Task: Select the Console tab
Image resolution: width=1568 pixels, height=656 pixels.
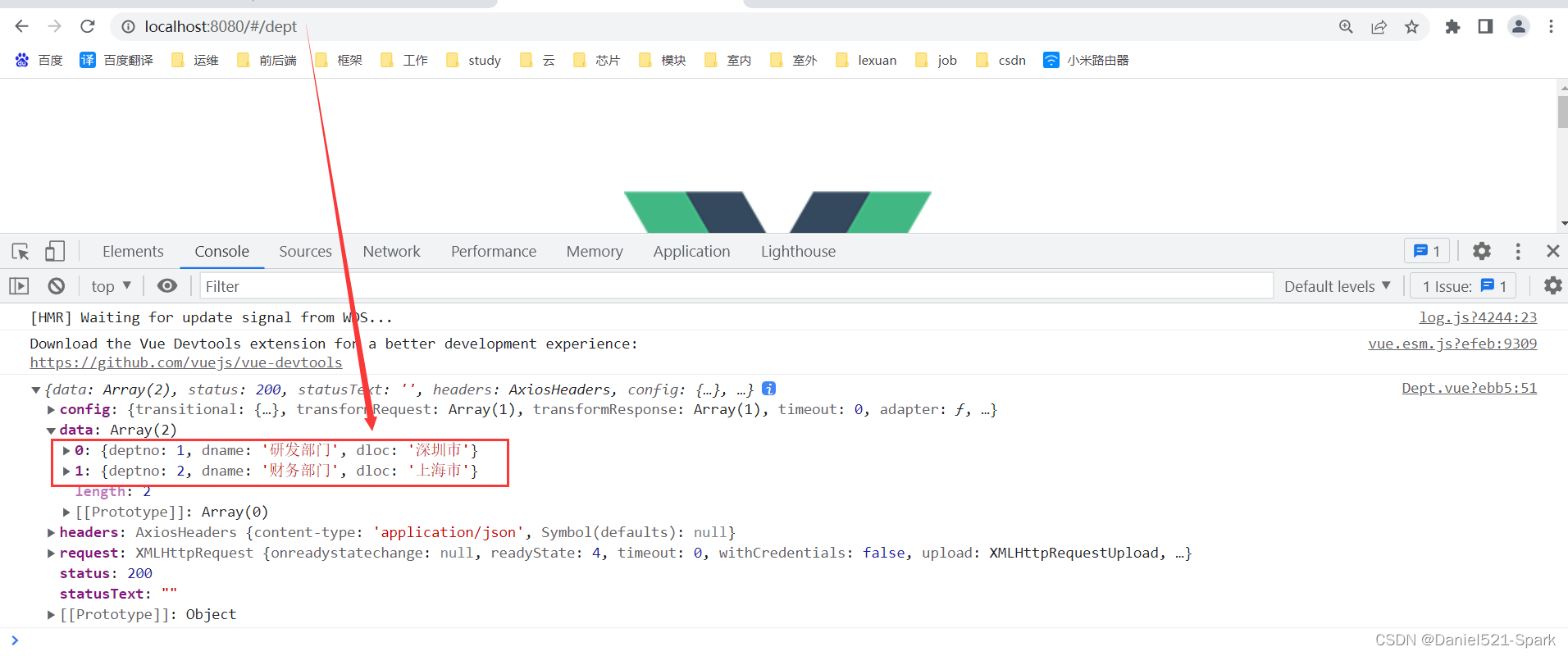Action: click(x=221, y=251)
